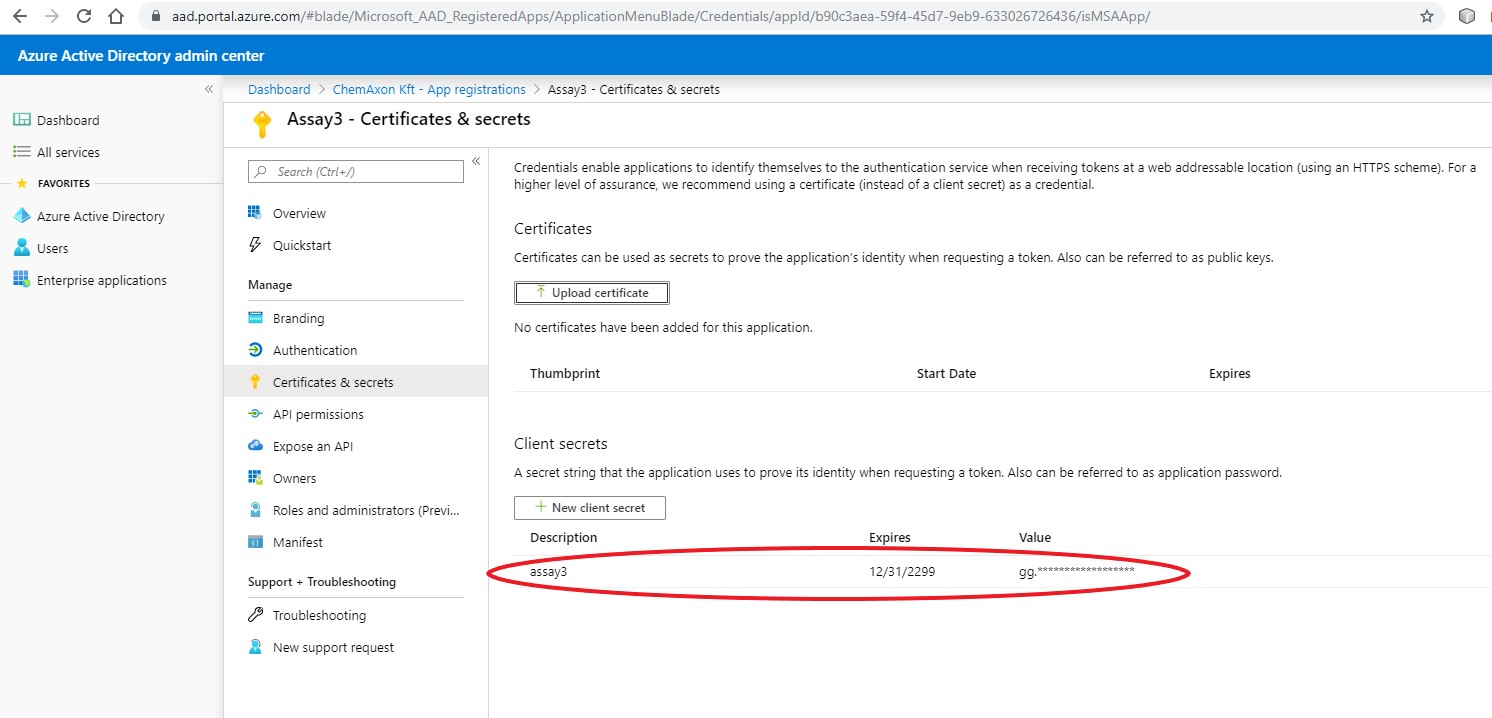Viewport: 1492px width, 718px height.
Task: Click the Dashboard breadcrumb link
Action: [279, 89]
